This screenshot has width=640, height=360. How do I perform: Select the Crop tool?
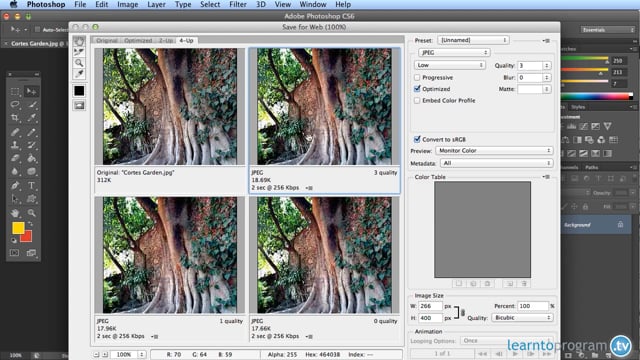pyautogui.click(x=15, y=118)
